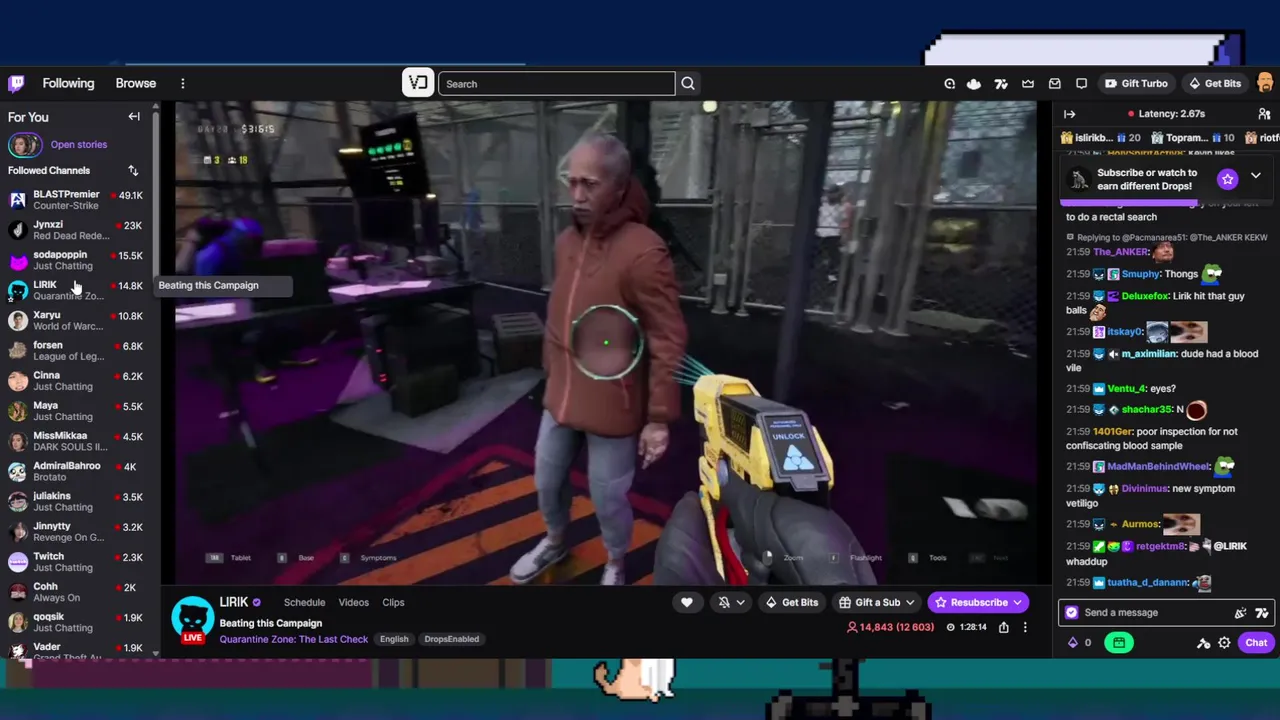Open forsen channel in sidebar
The height and width of the screenshot is (720, 1280).
78,351
